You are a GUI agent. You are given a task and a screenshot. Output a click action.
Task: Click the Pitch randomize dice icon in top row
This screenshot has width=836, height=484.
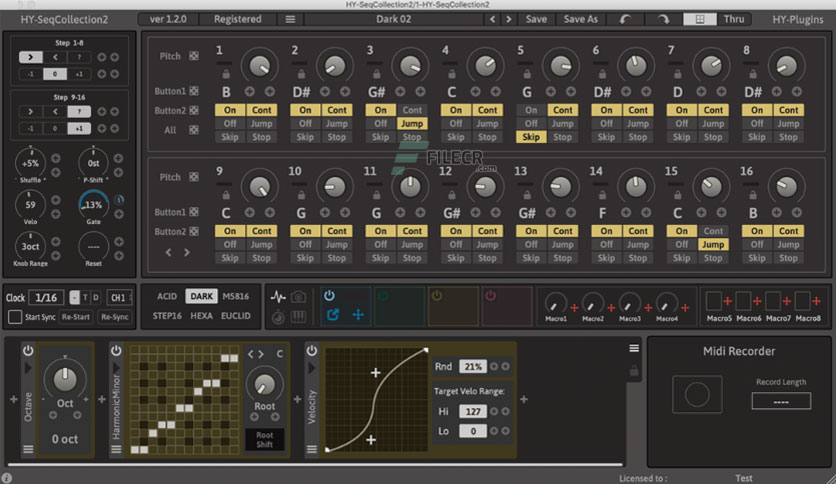tap(194, 56)
